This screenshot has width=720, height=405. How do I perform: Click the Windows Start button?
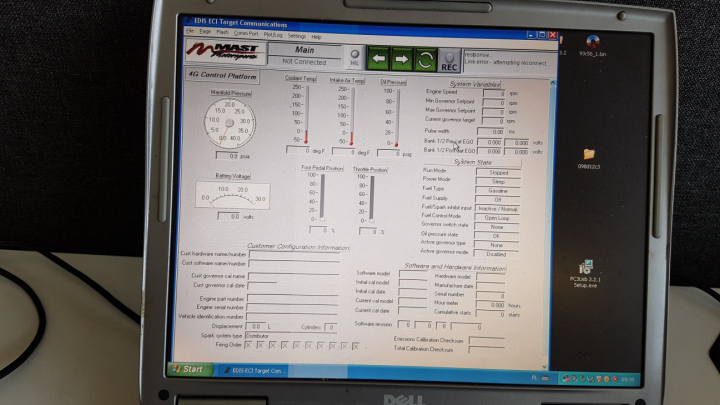190,369
